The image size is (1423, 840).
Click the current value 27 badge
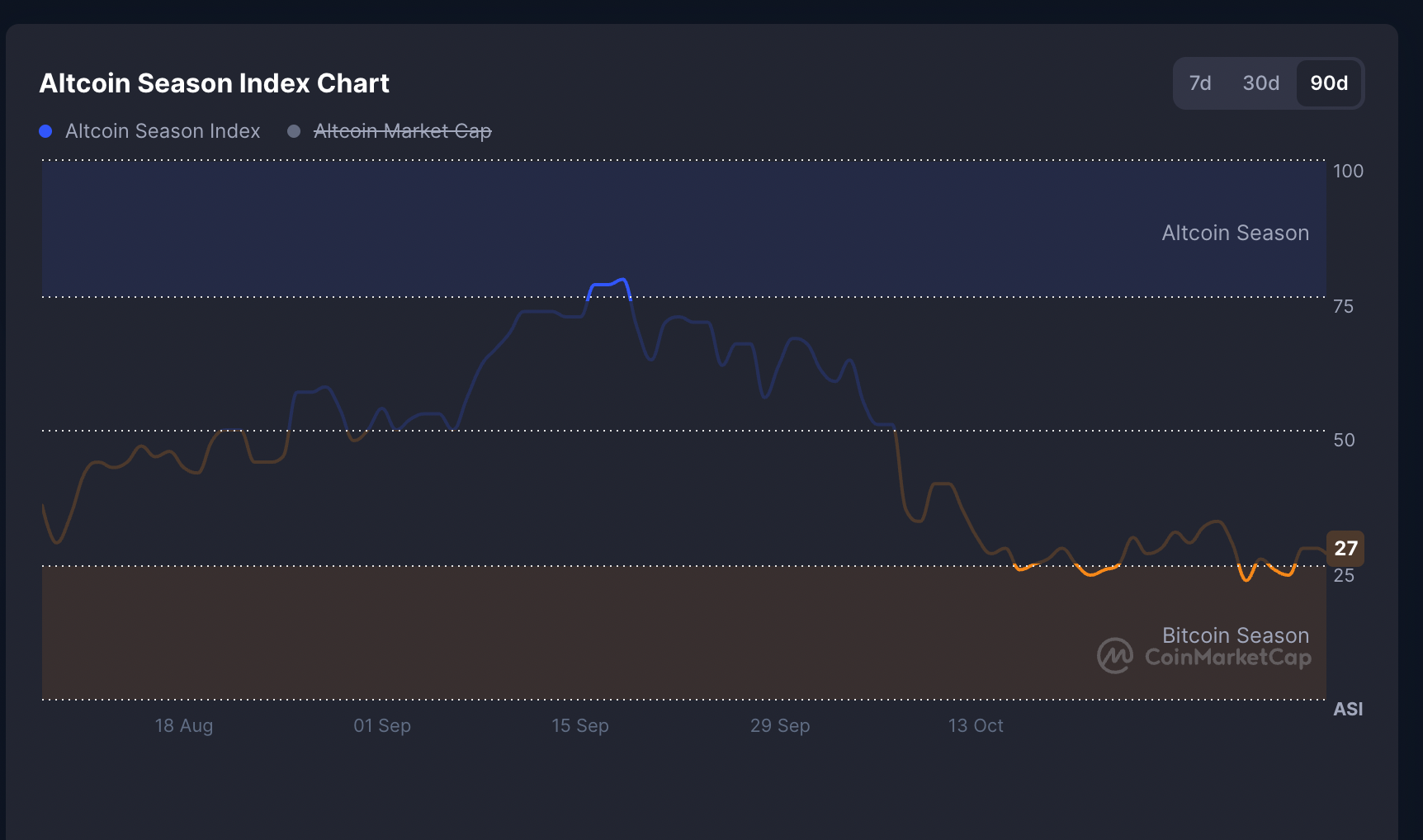[x=1345, y=549]
